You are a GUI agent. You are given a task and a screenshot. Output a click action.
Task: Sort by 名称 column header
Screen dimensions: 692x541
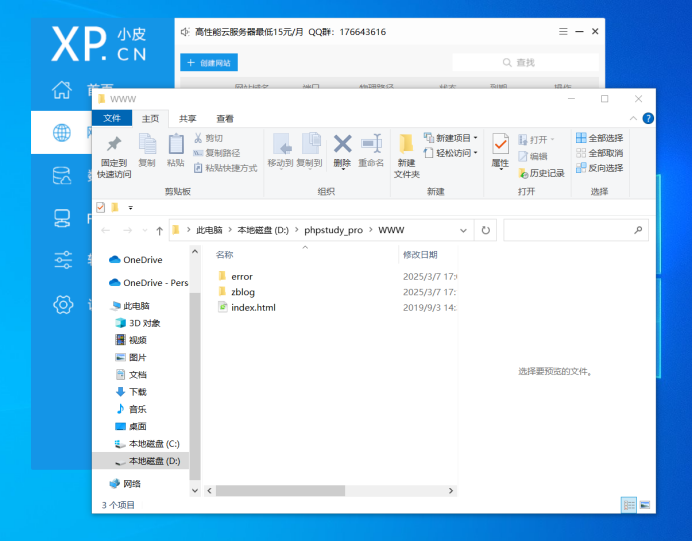pos(224,255)
